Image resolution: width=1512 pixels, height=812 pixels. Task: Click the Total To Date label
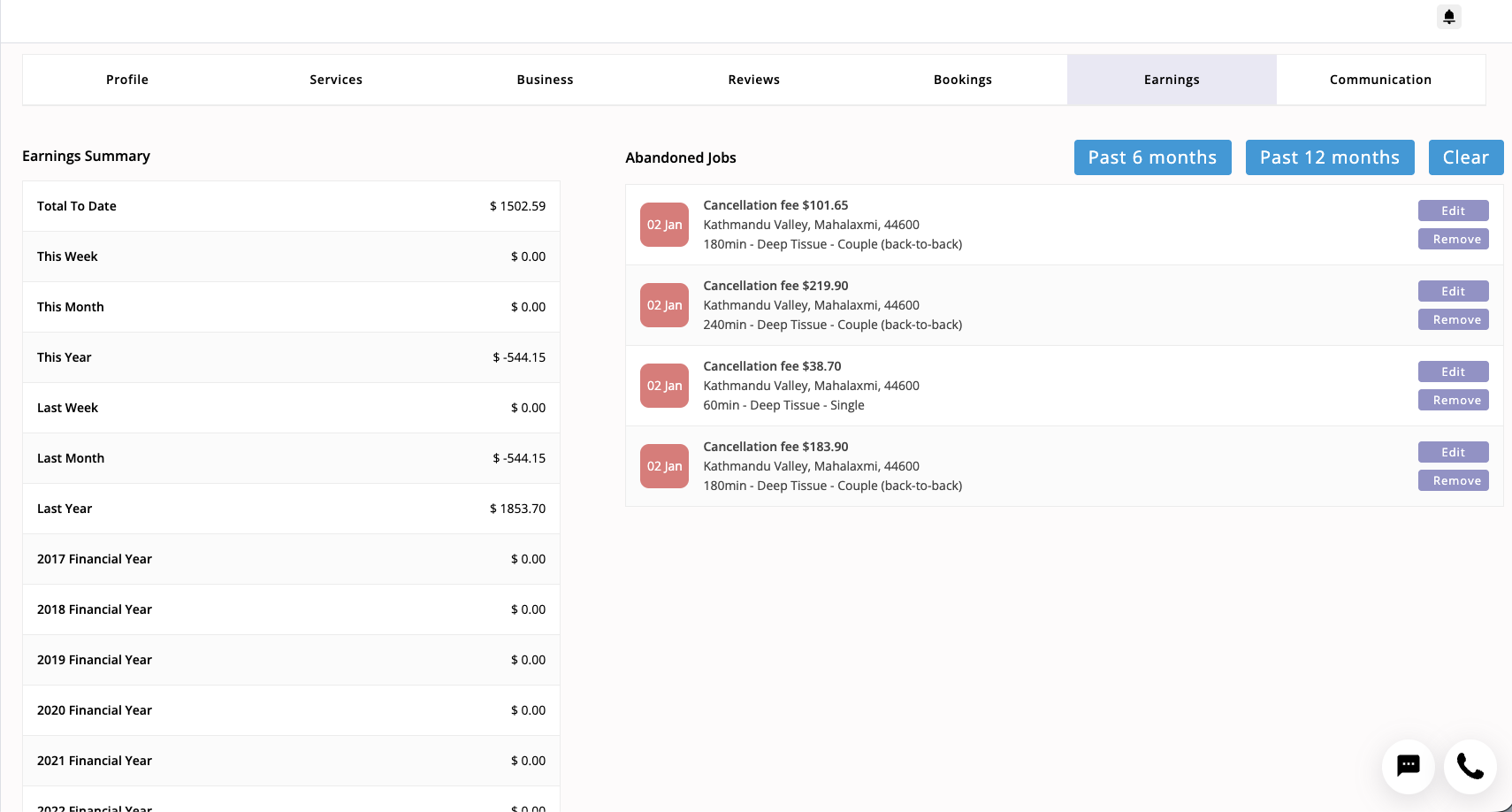click(77, 206)
